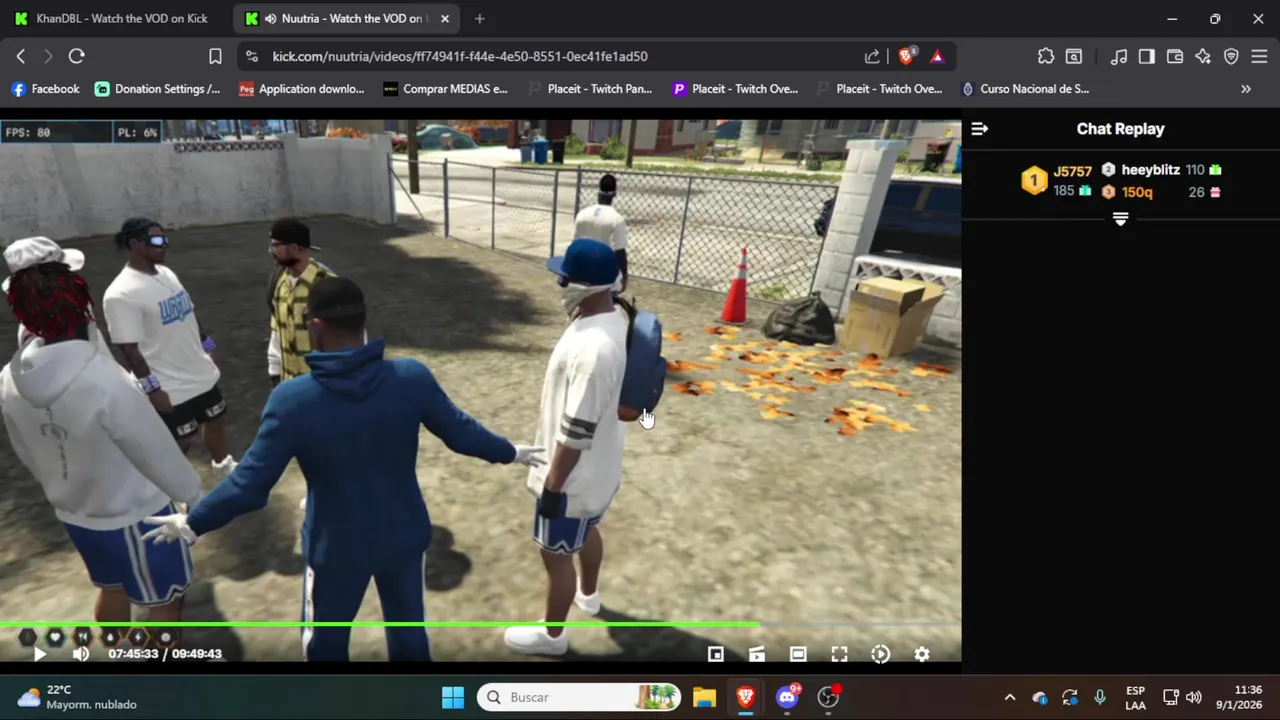Open the Brave taskbar icon

746,697
